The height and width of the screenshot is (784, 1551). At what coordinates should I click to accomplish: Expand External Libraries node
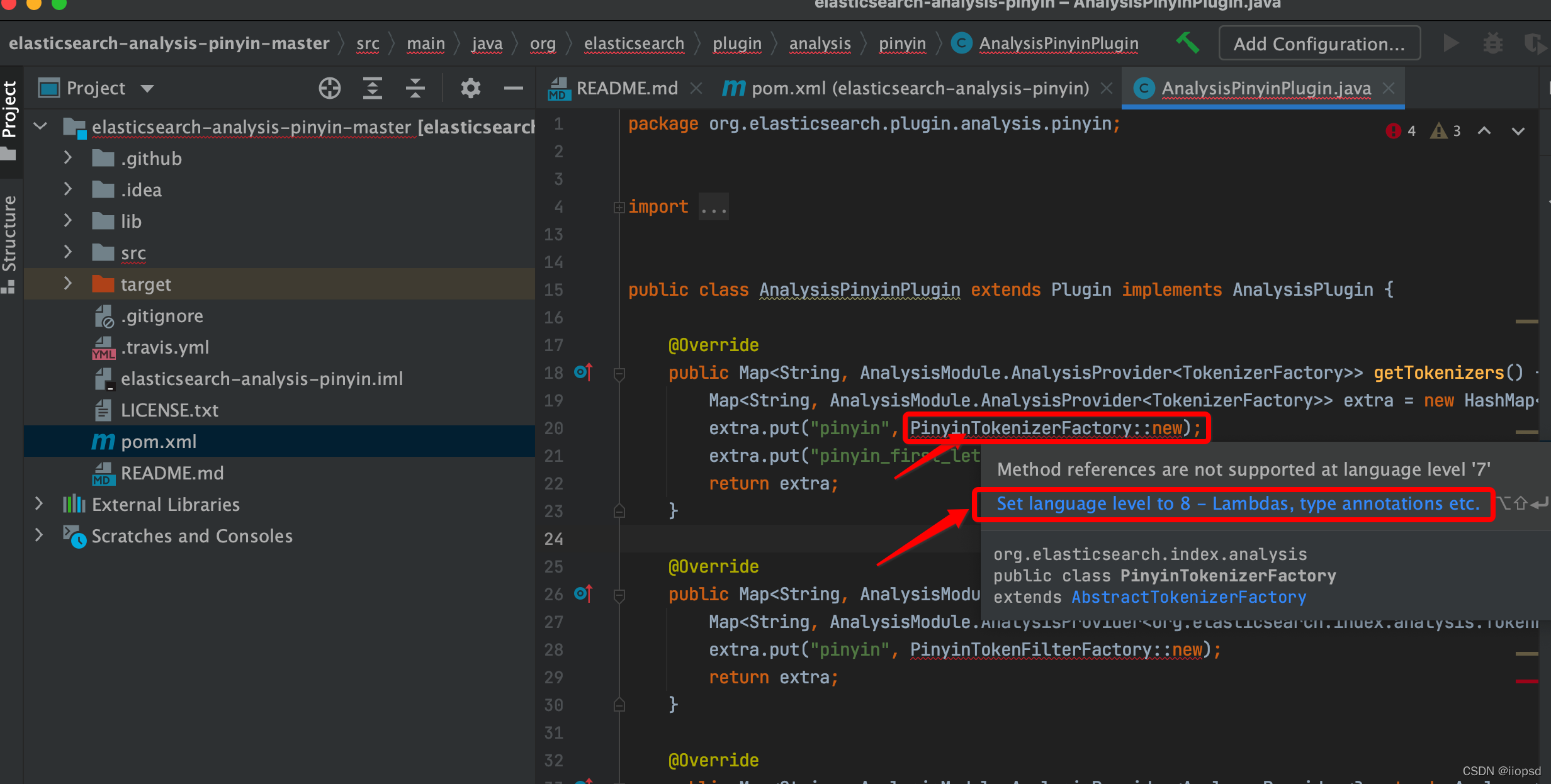(39, 504)
